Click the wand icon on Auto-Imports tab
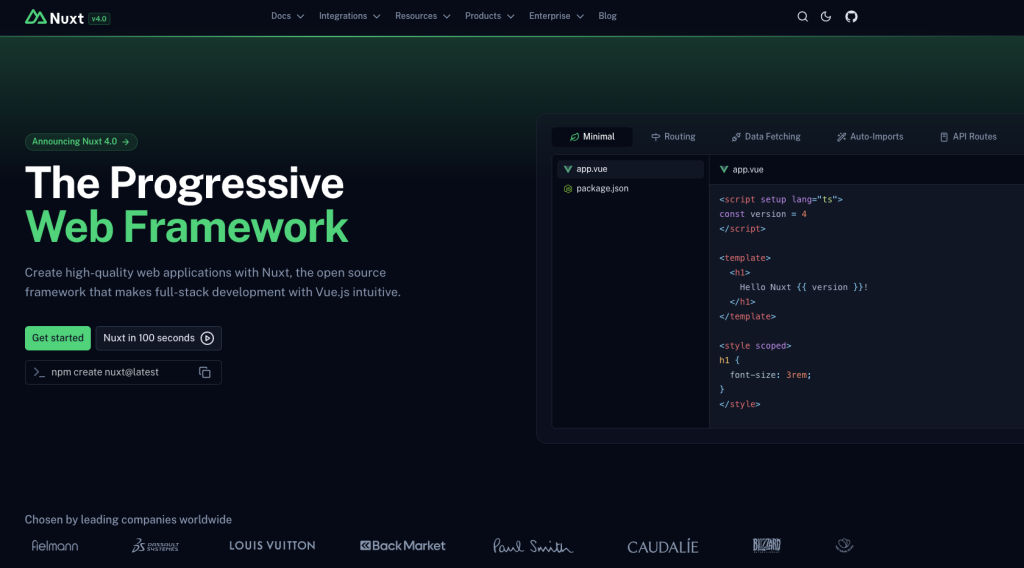 841,137
